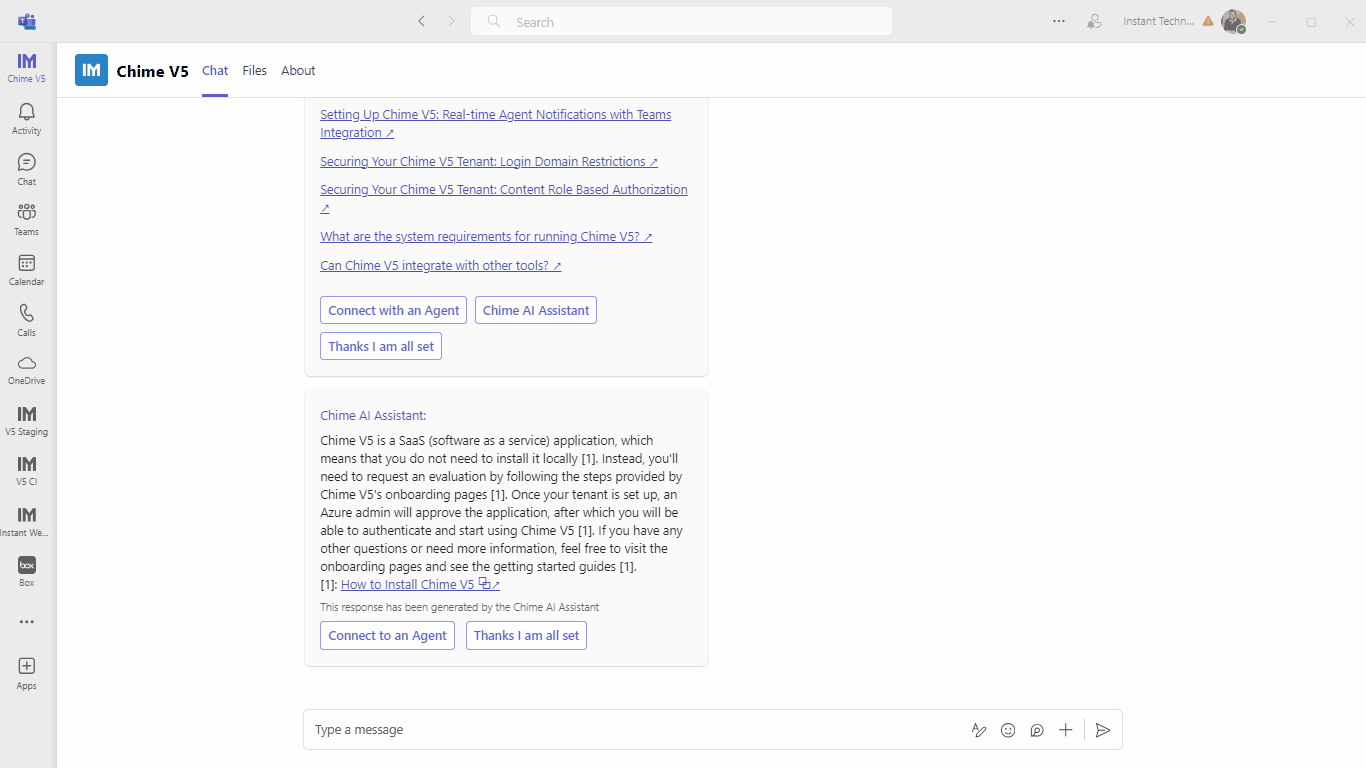
Task: Open the plus actions menu in compose box
Action: pos(1066,730)
